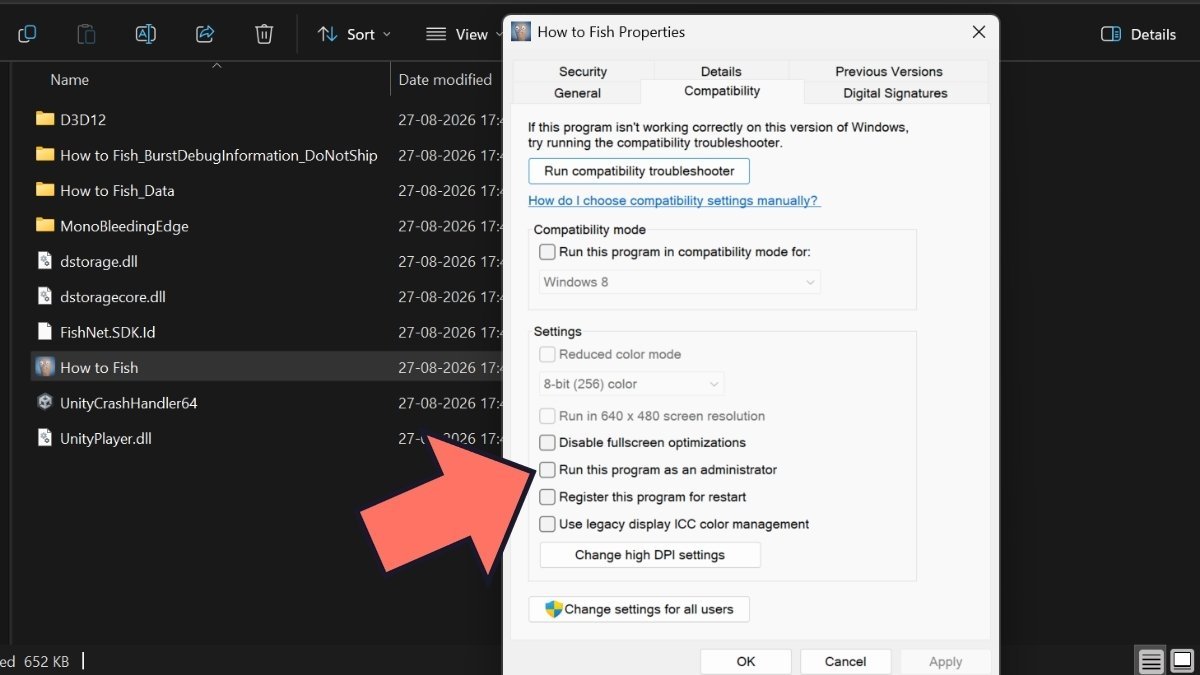Sort by the Name column header
Screen dimensions: 1200x675
(x=70, y=80)
